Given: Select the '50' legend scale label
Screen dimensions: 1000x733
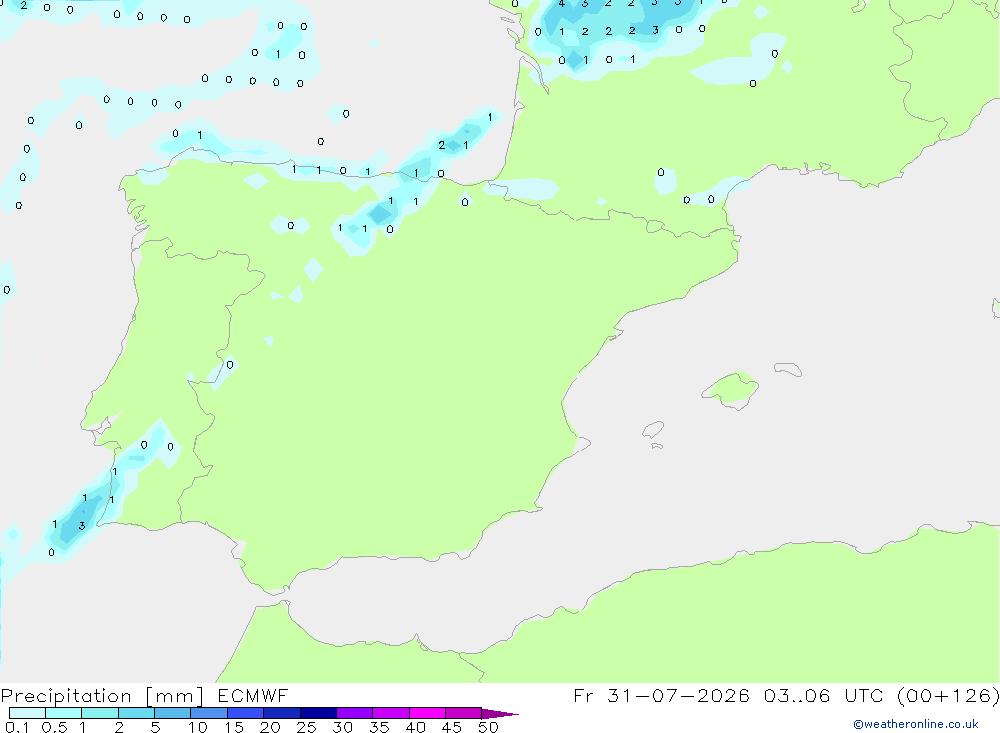Looking at the screenshot, I should click(488, 727).
